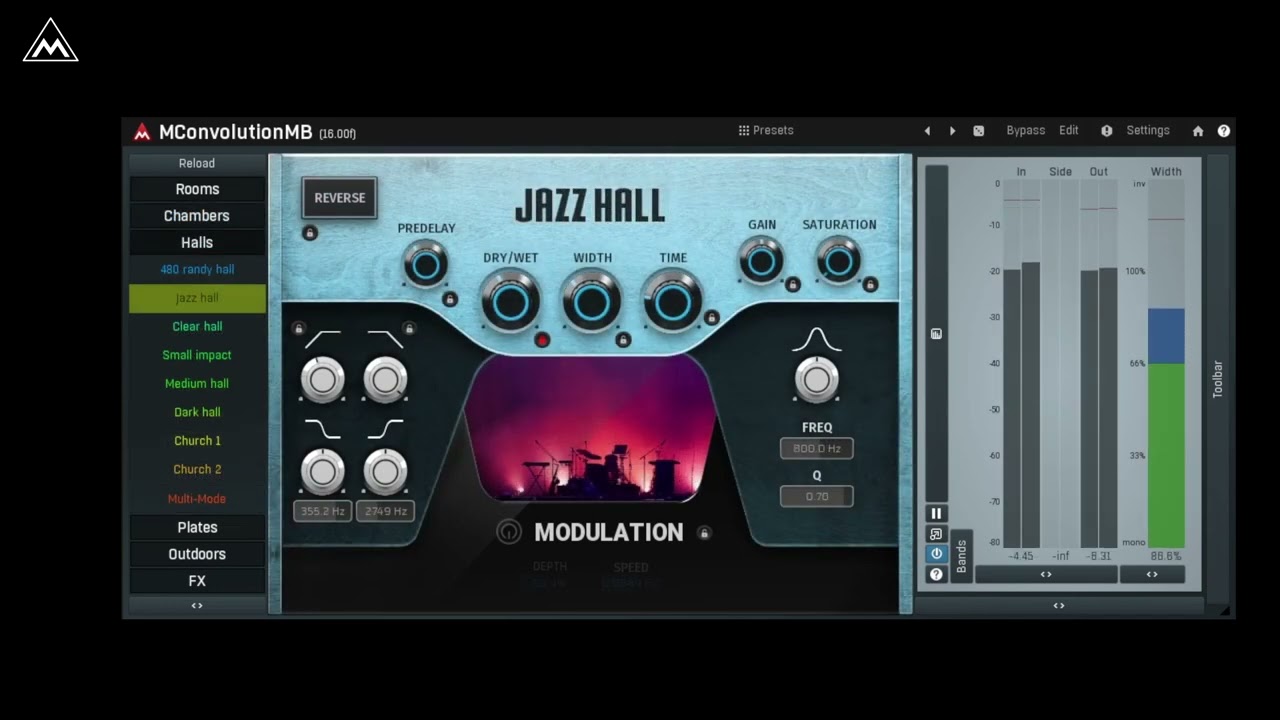Expand the Rooms category

[x=197, y=189]
